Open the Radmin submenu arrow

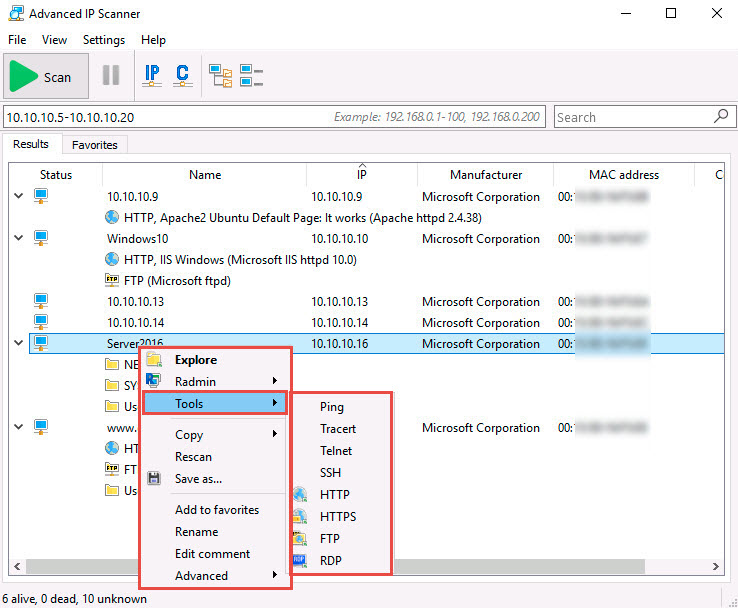275,381
